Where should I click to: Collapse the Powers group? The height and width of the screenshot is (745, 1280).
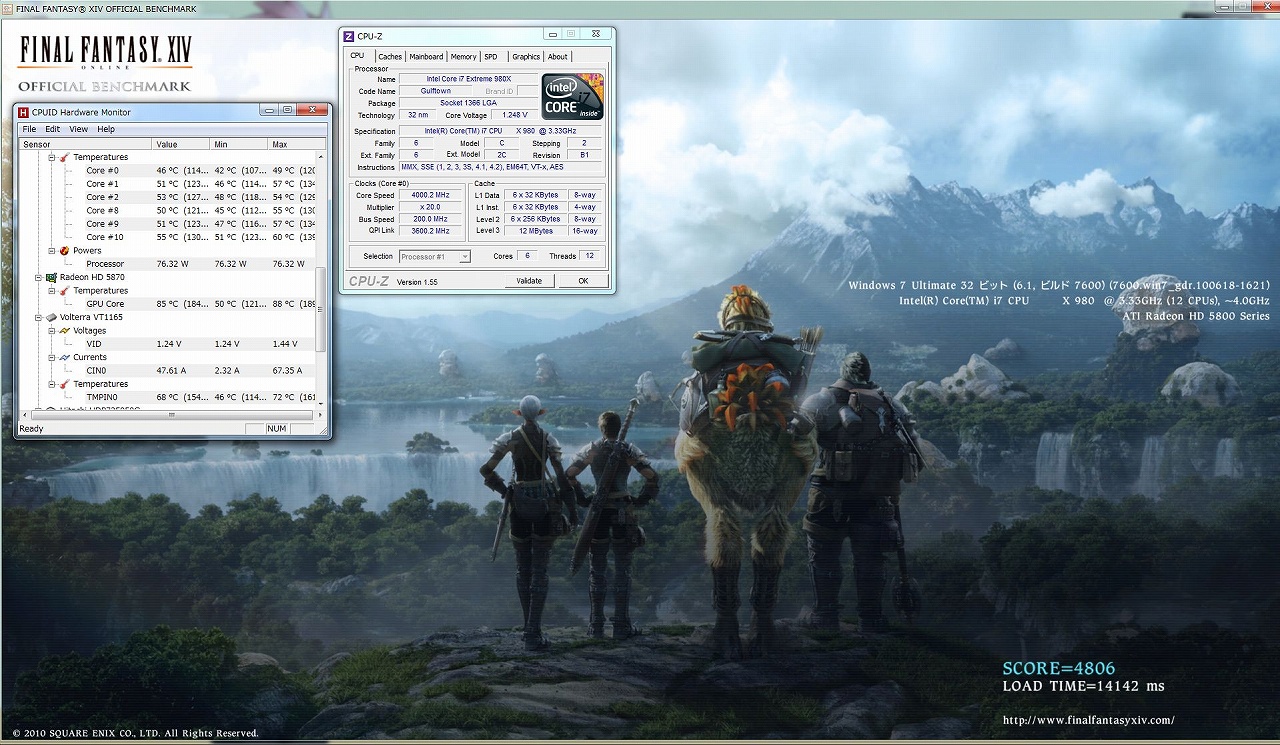[x=51, y=251]
